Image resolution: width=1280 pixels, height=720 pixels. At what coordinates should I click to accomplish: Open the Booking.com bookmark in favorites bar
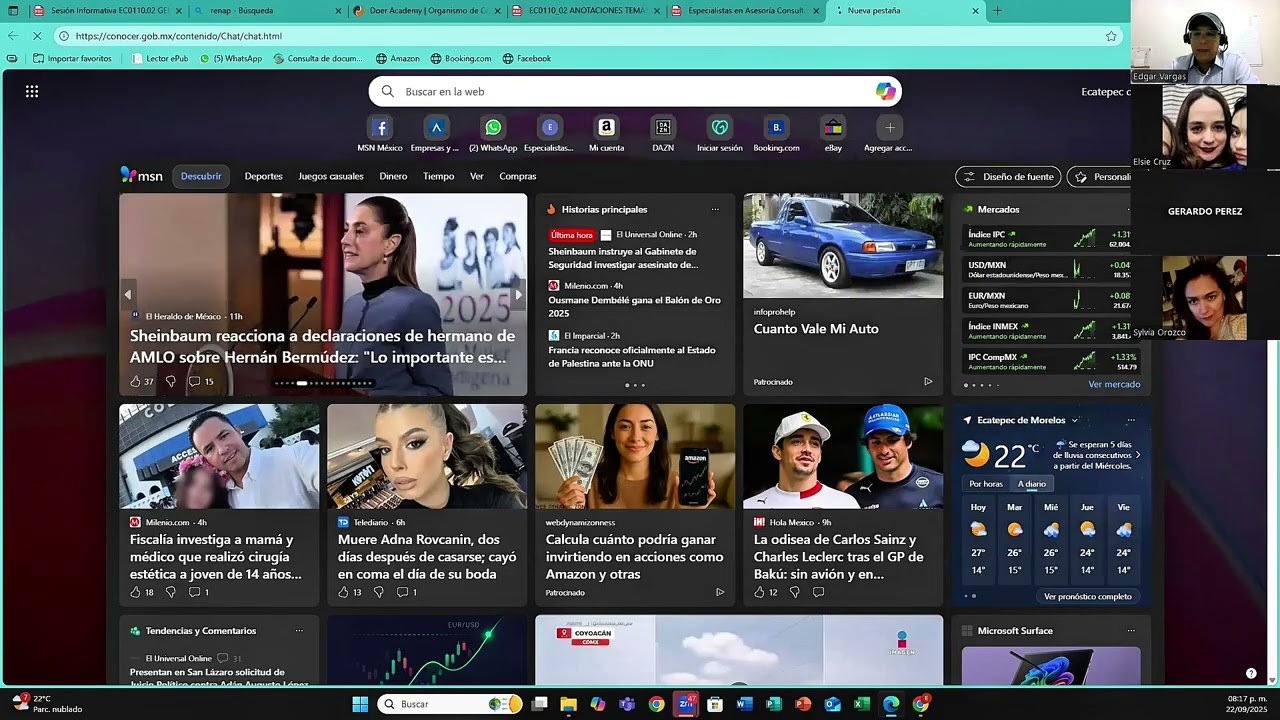coord(460,58)
